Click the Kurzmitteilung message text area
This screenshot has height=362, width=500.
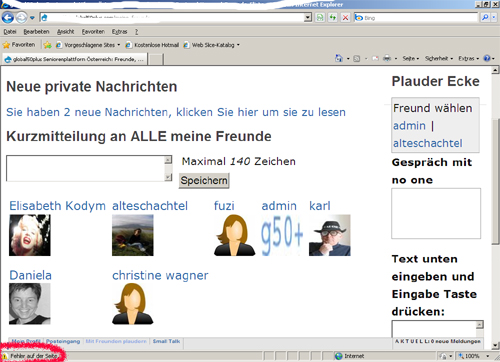86,168
